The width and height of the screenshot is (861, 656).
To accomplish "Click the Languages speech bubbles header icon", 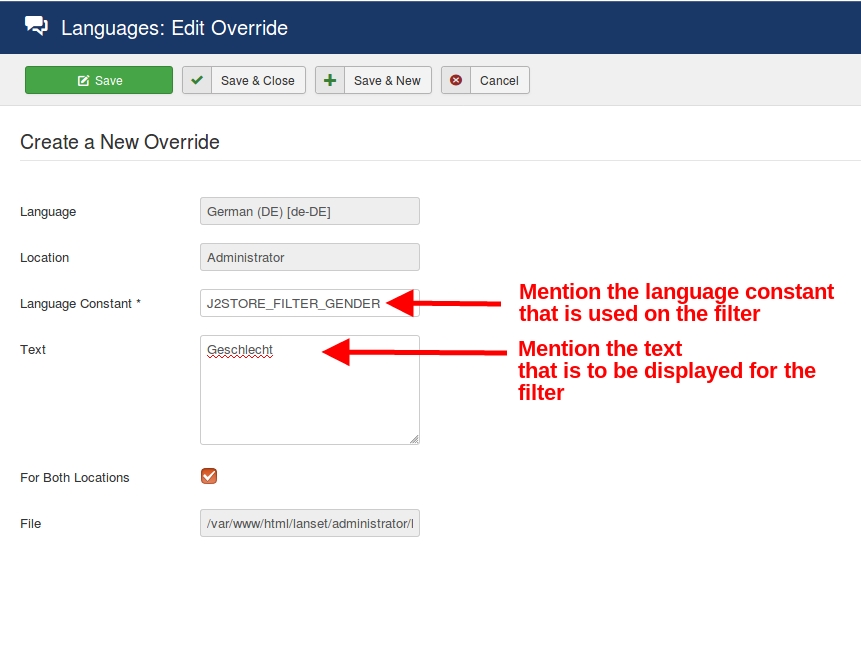I will 36,27.
